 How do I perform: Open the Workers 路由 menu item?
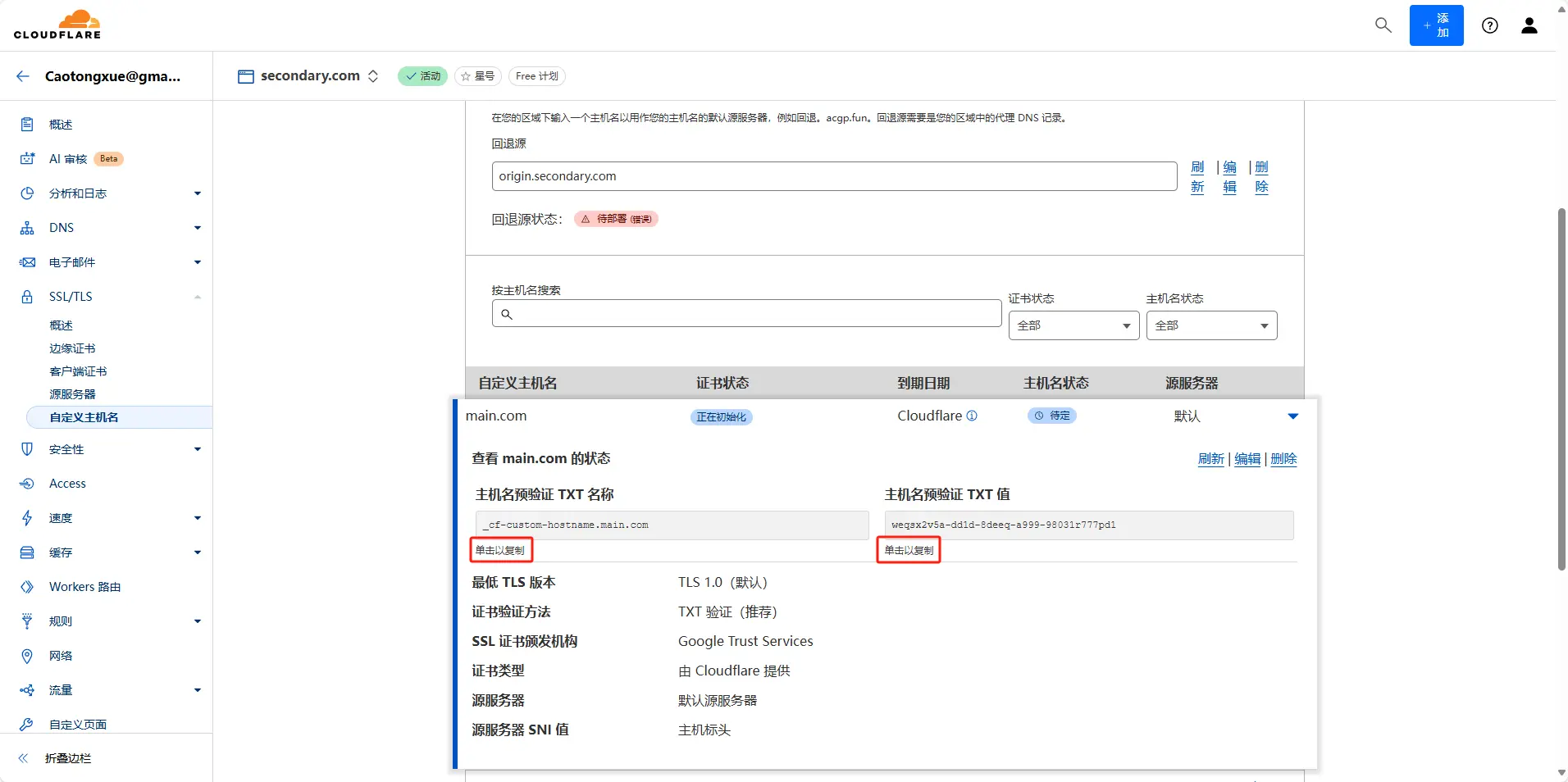[84, 587]
